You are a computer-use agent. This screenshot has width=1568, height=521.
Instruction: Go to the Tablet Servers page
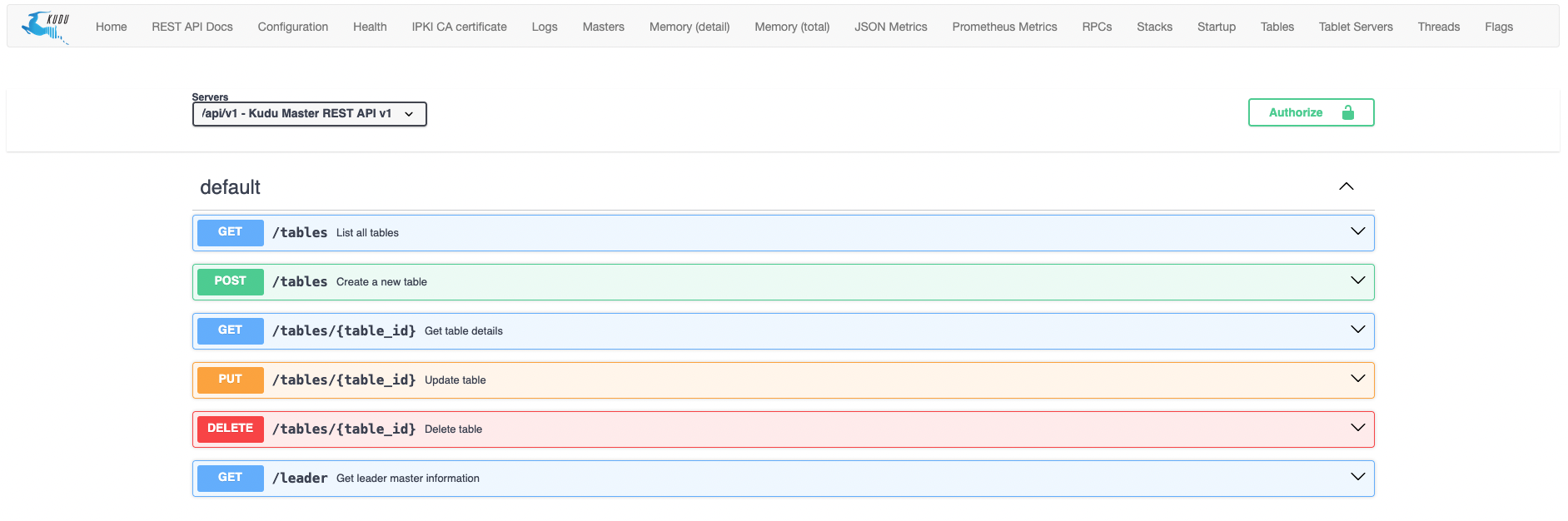tap(1355, 27)
